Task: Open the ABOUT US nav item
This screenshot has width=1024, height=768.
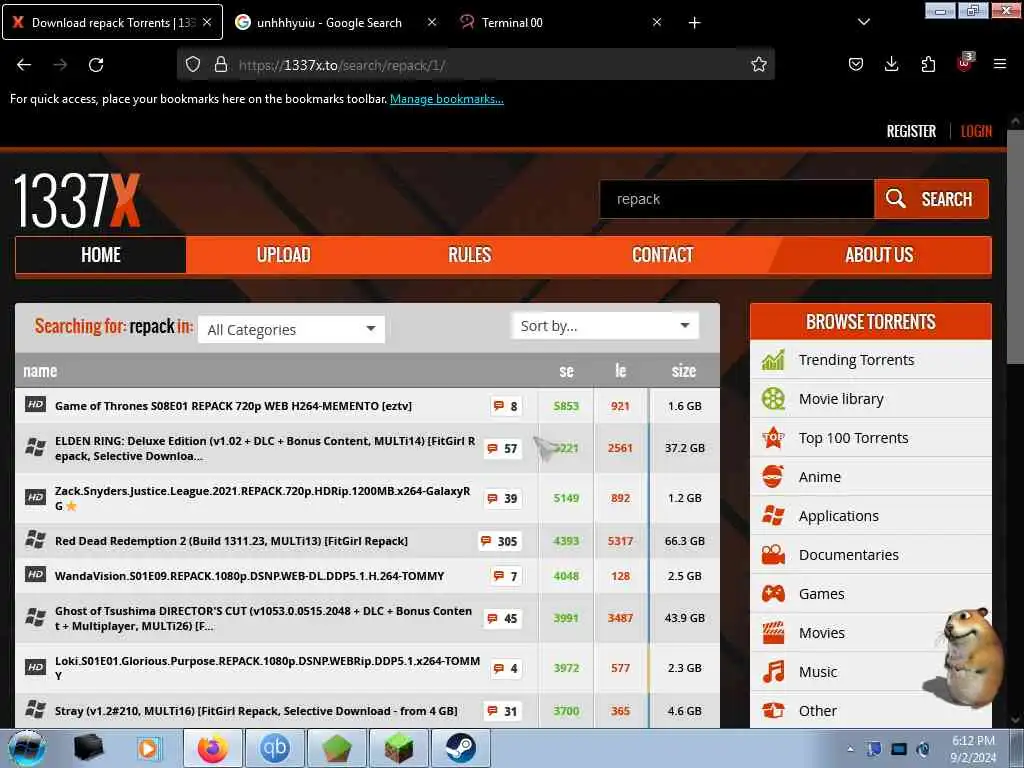Action: [879, 255]
